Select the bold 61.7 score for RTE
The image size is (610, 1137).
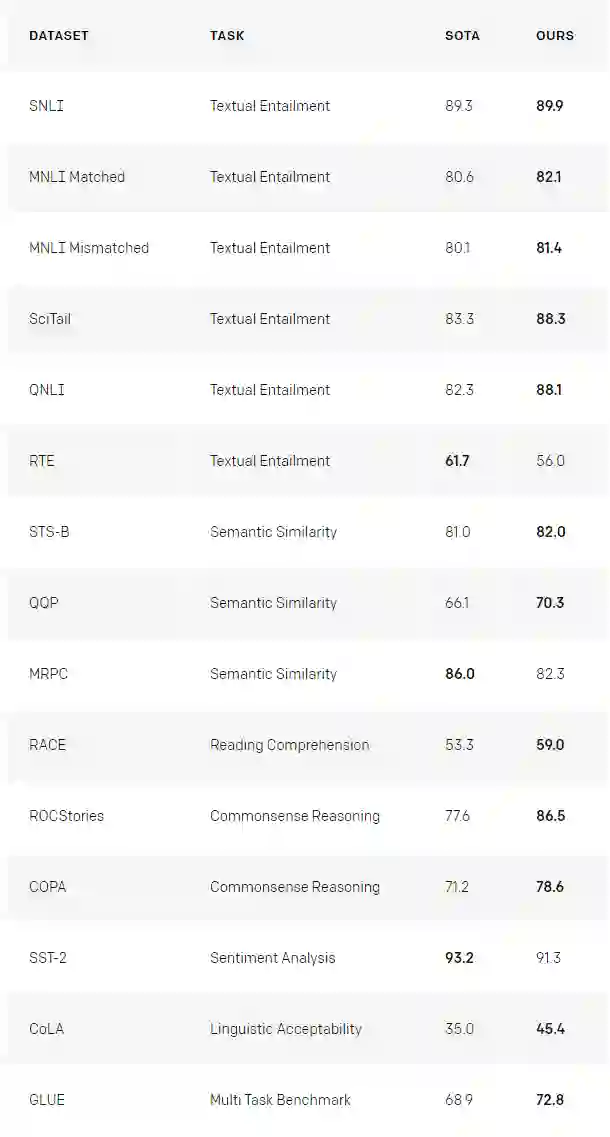click(459, 461)
